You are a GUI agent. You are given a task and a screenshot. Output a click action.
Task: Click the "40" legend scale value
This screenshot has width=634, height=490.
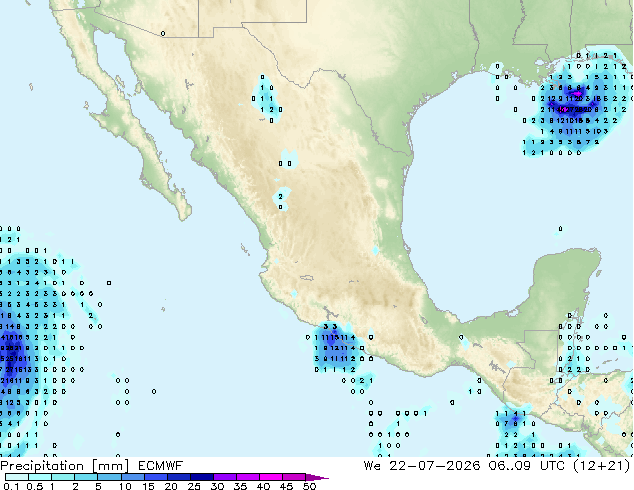tap(263, 486)
